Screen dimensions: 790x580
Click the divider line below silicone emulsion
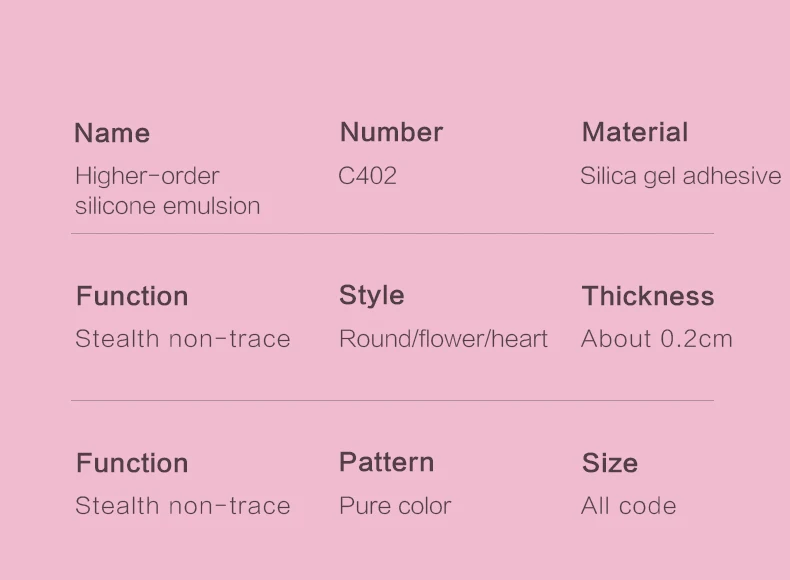click(x=392, y=233)
